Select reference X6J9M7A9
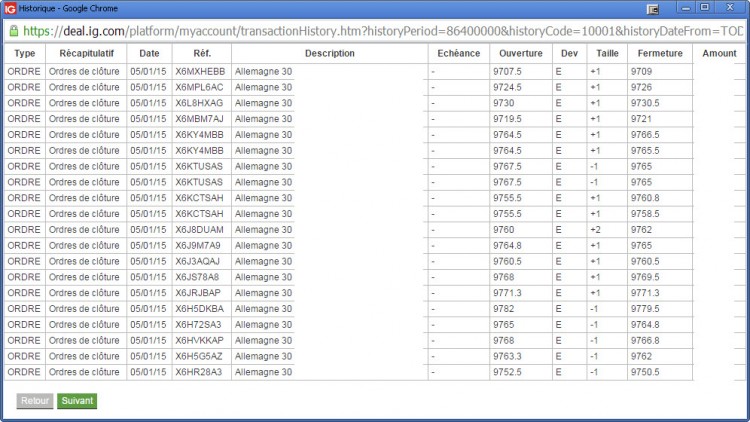The width and height of the screenshot is (750, 422). click(x=198, y=245)
